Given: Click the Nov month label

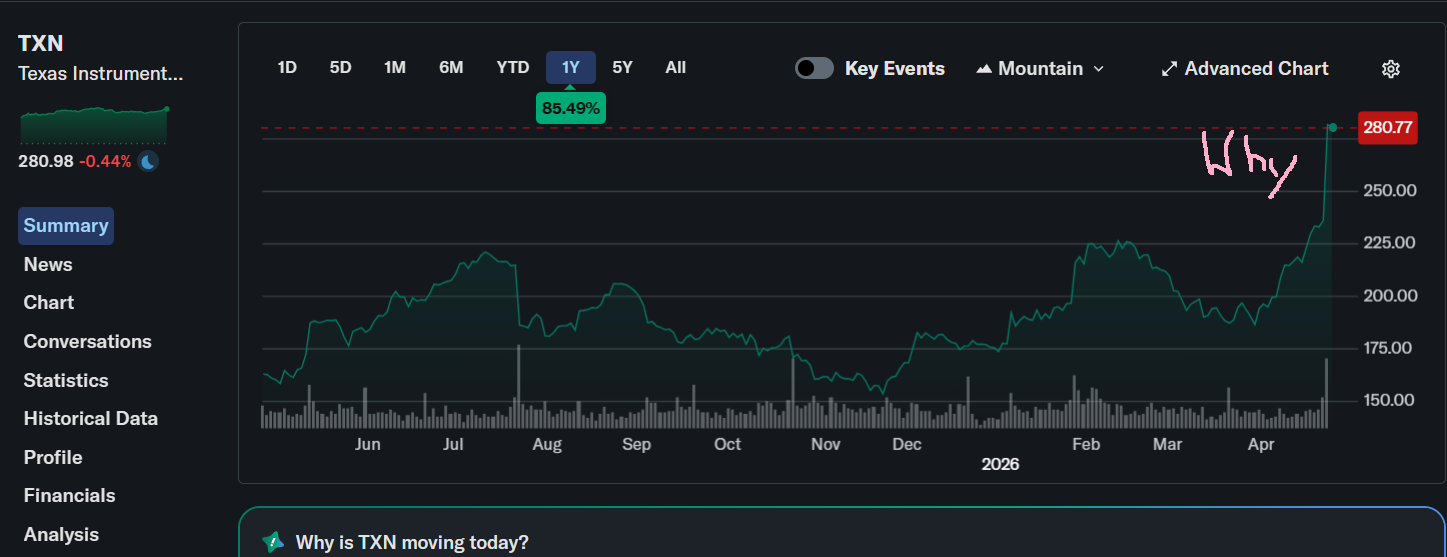Looking at the screenshot, I should [x=825, y=445].
